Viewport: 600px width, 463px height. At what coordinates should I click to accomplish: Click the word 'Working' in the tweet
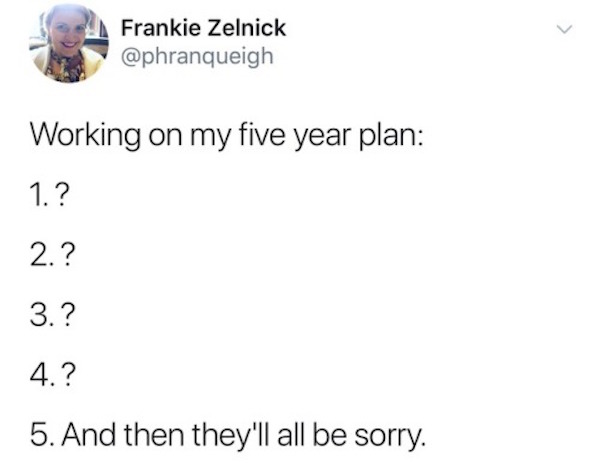[85, 137]
